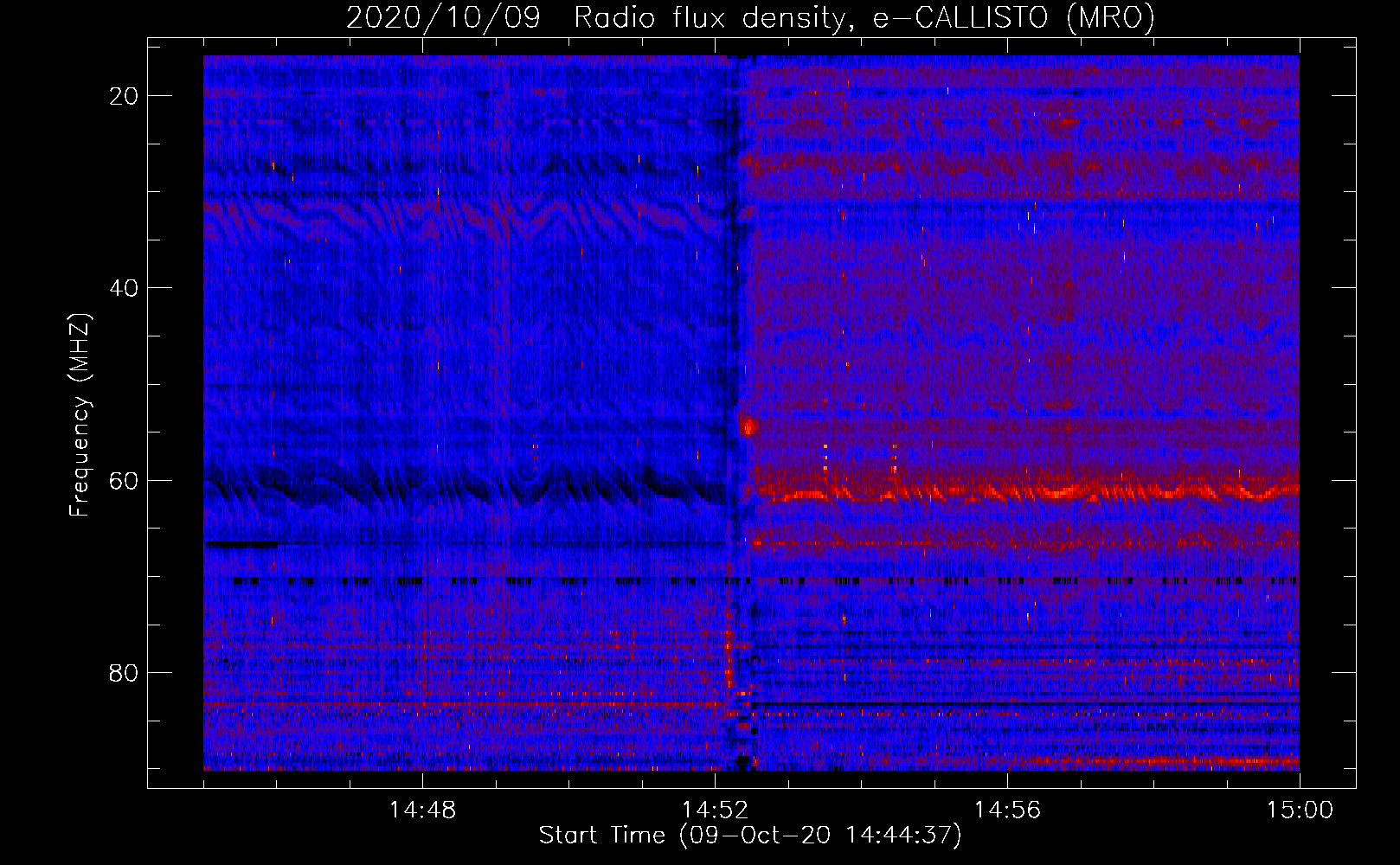The height and width of the screenshot is (865, 1400).
Task: Click the '14:48' time tick label
Action: pyautogui.click(x=422, y=811)
